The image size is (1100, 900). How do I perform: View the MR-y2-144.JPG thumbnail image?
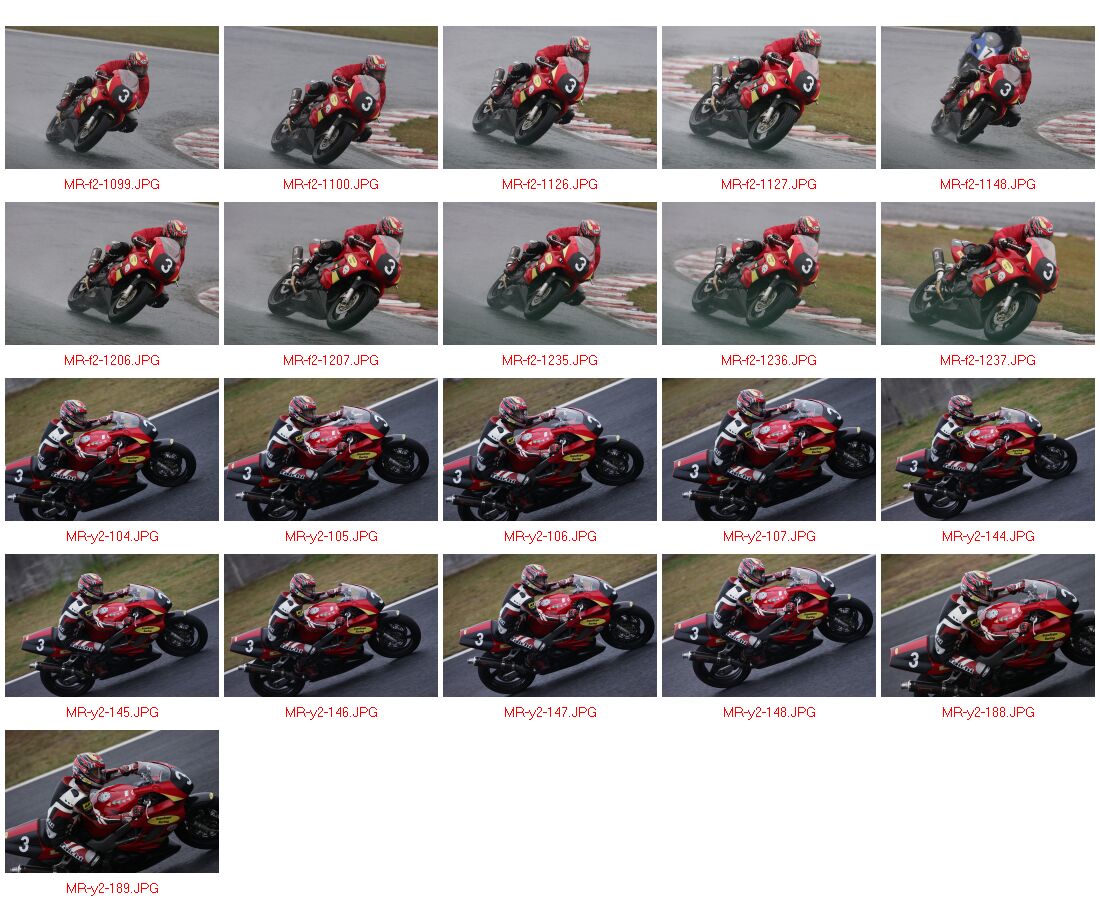(x=987, y=450)
